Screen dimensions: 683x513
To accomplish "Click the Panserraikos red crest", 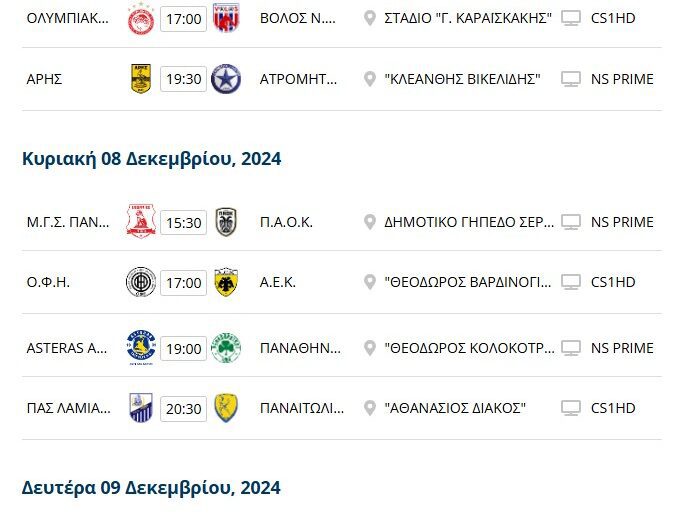I will click(141, 222).
